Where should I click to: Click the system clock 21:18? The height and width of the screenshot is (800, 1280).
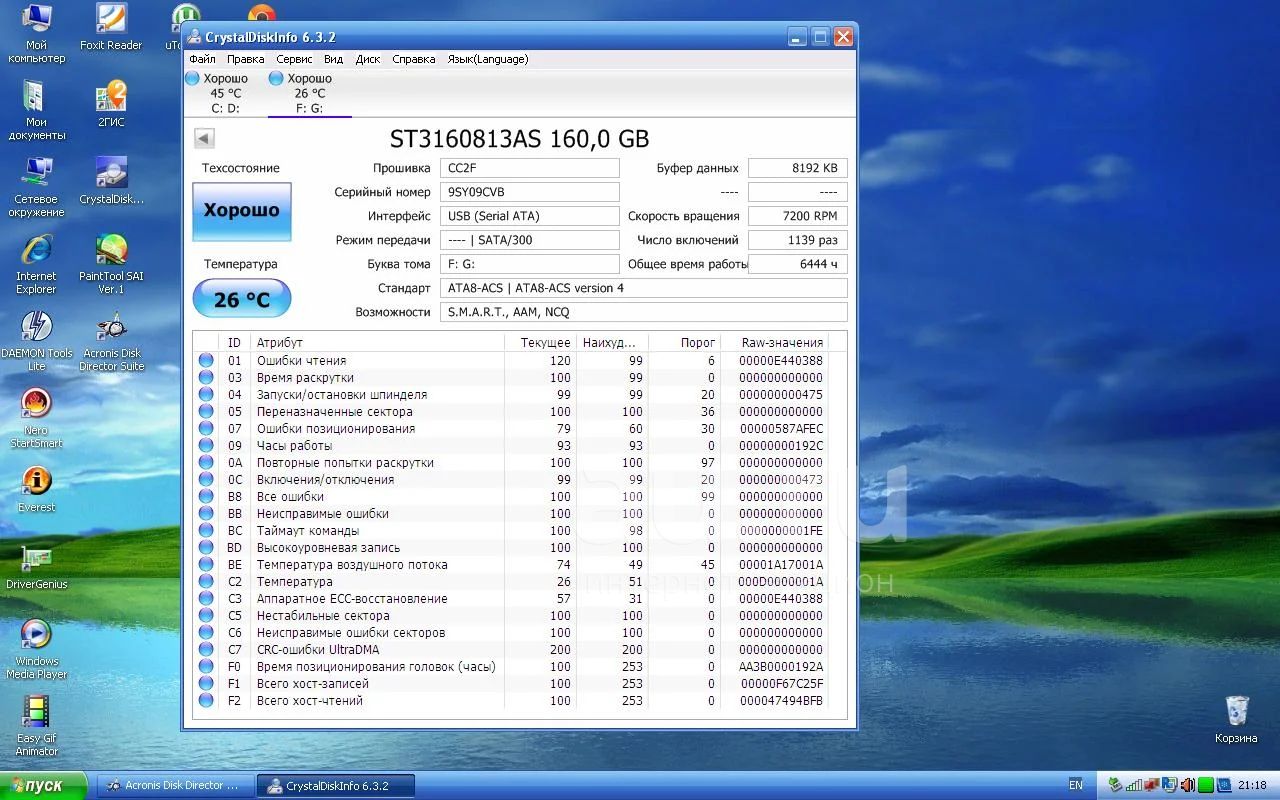pyautogui.click(x=1252, y=786)
